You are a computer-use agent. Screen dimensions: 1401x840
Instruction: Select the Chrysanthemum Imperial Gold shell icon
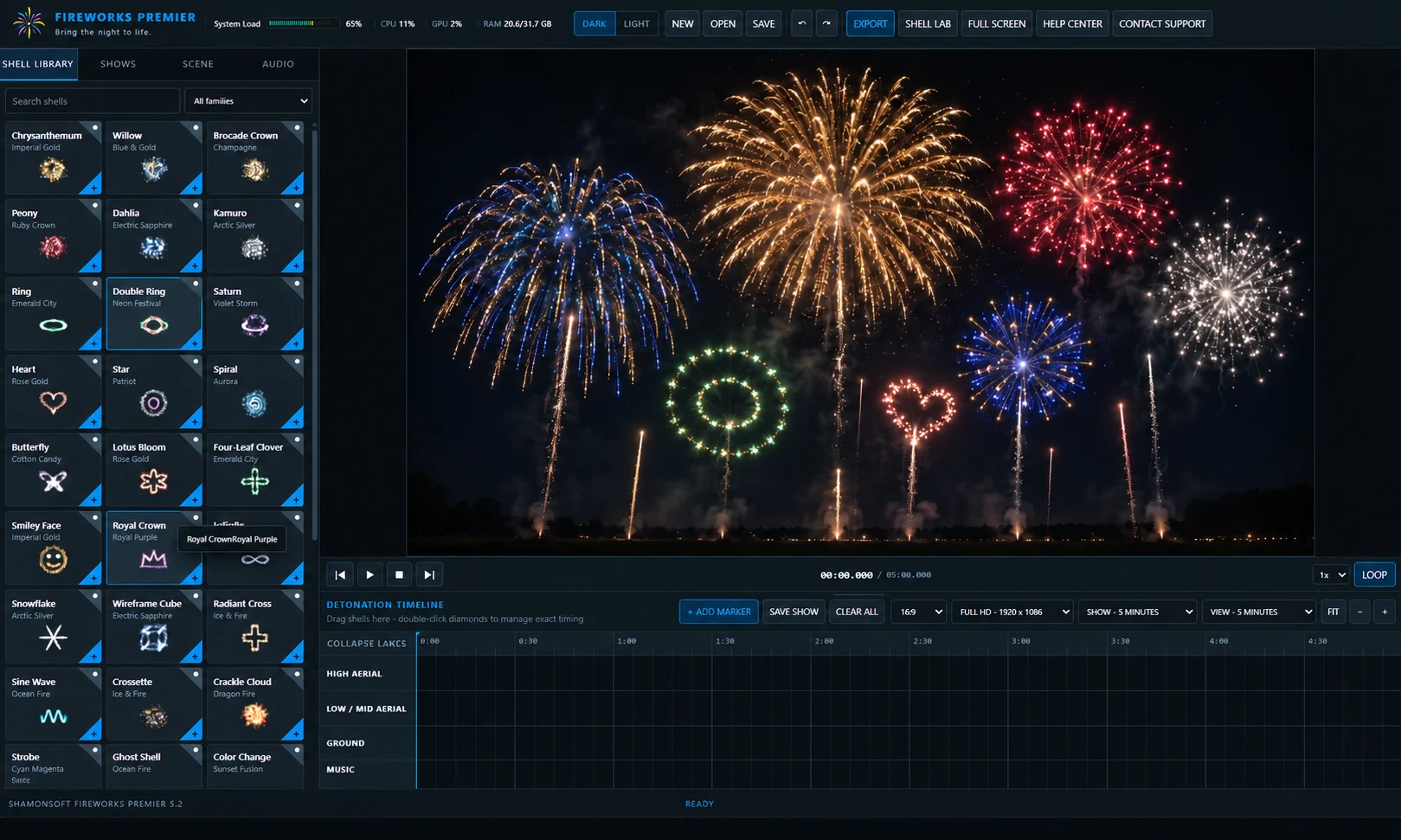(x=53, y=170)
